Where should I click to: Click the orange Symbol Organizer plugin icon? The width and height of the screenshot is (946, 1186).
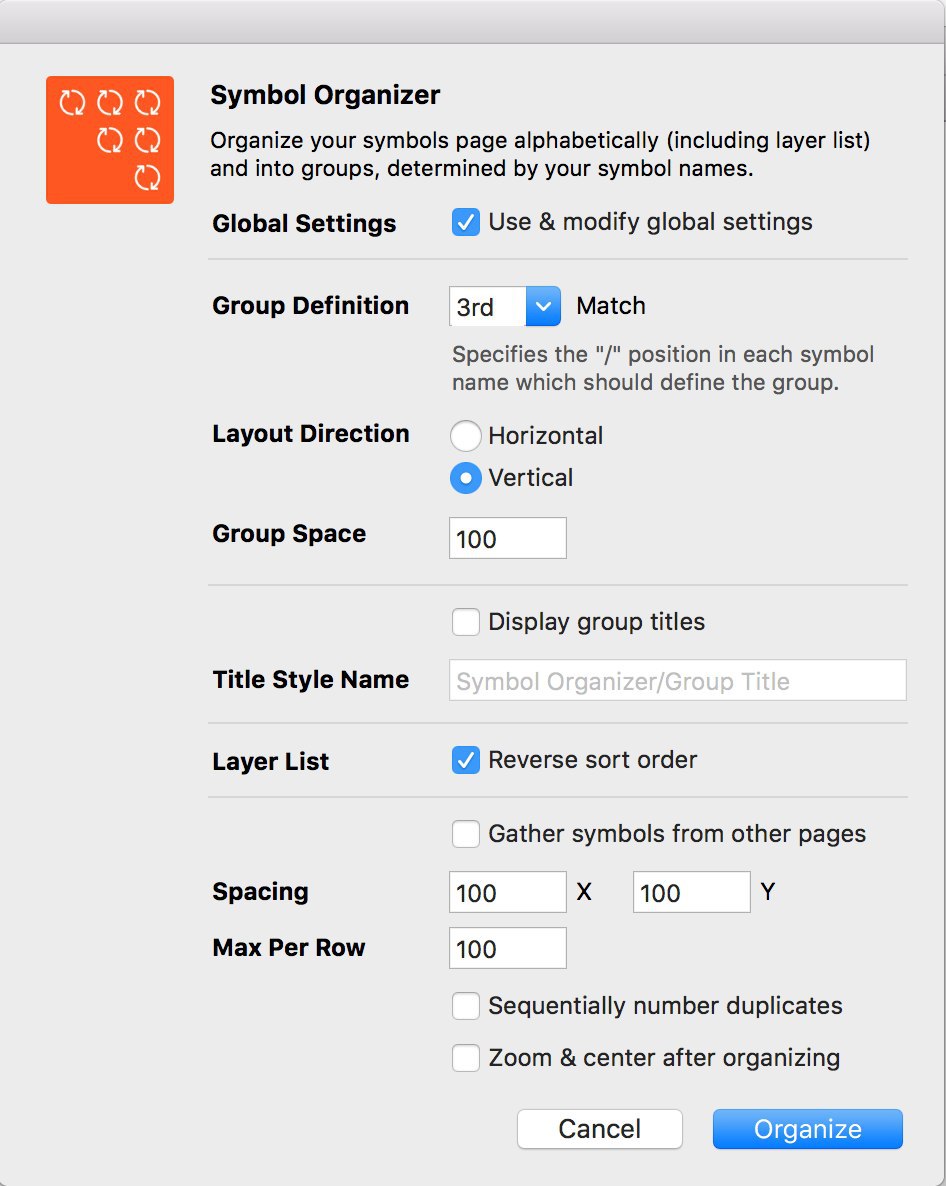point(110,140)
